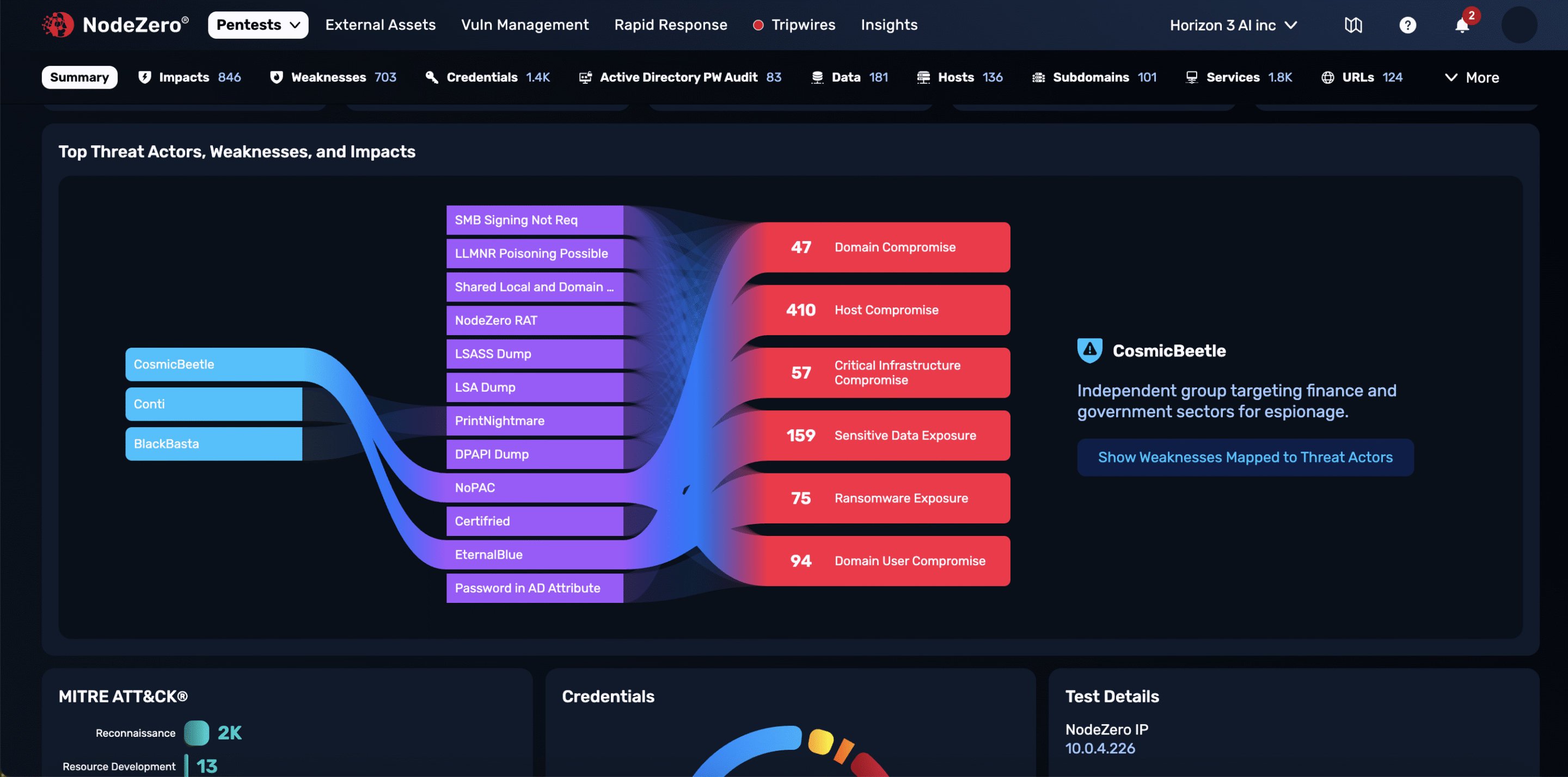Click Reconnaissance 2K bar in MITRE ATT&CK
The image size is (1568, 777).
[196, 732]
